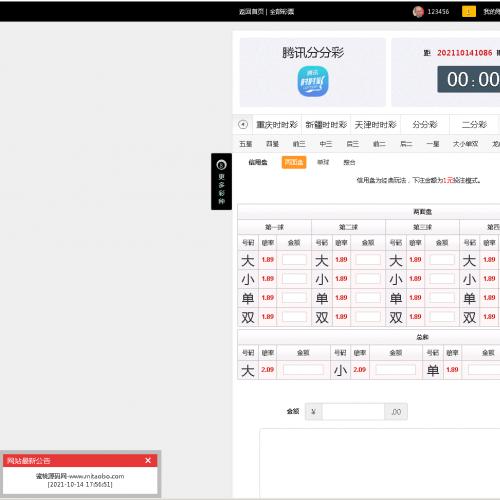Select the 分分彩 lottery tab

(x=425, y=125)
